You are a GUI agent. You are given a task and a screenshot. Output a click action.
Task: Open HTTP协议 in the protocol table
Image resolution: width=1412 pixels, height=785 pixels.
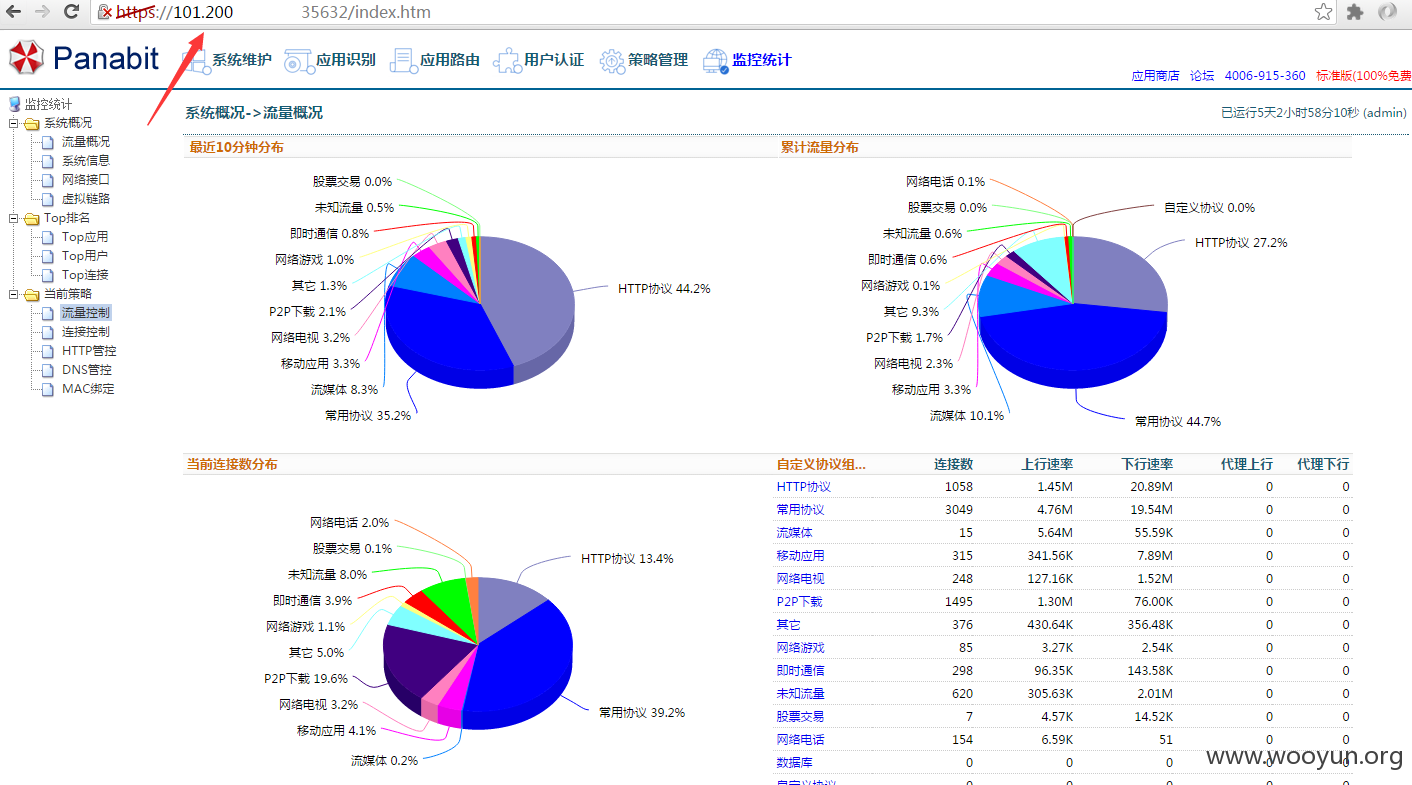click(x=804, y=487)
